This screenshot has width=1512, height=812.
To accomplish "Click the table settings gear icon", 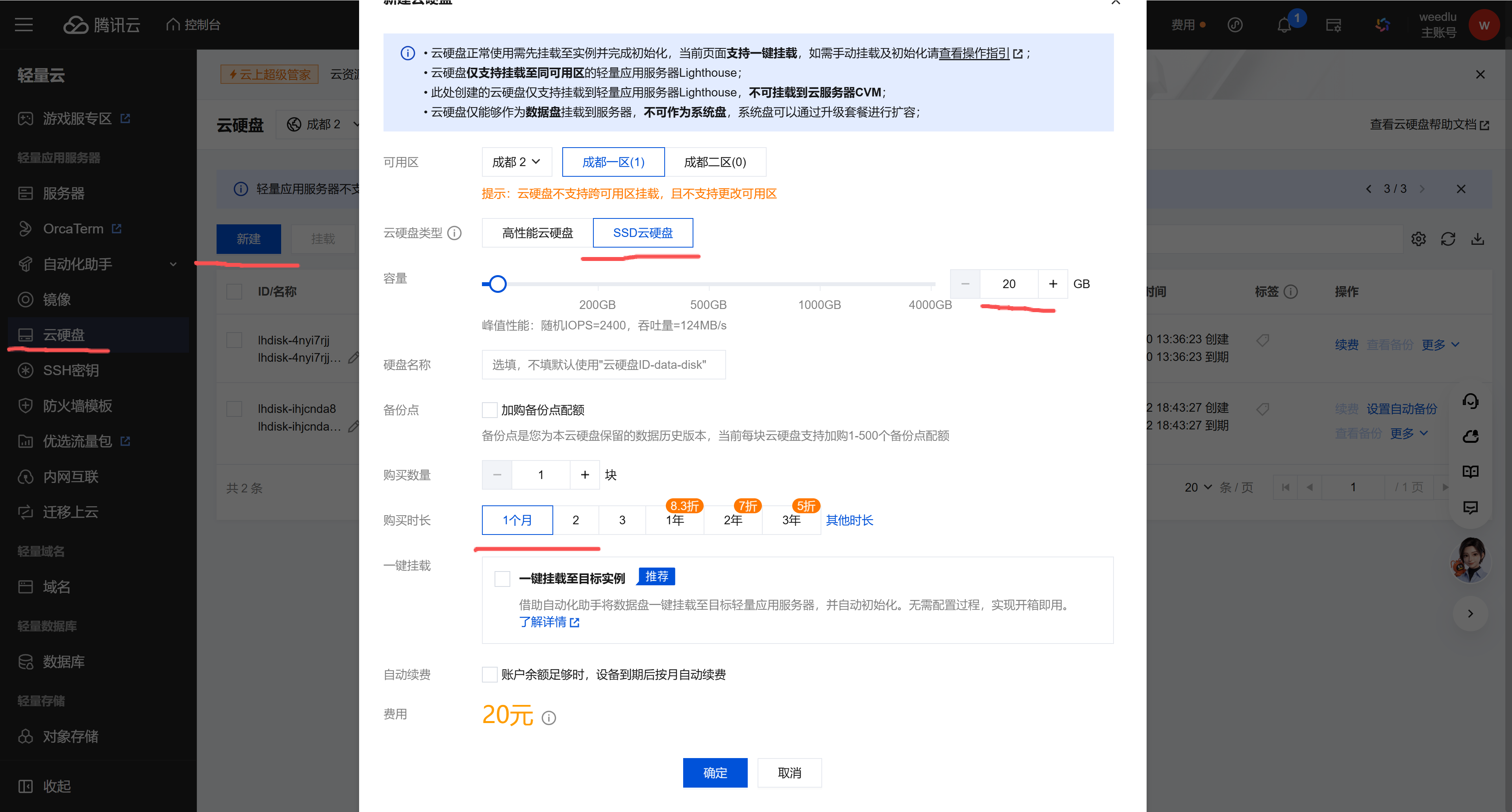I will click(1419, 239).
